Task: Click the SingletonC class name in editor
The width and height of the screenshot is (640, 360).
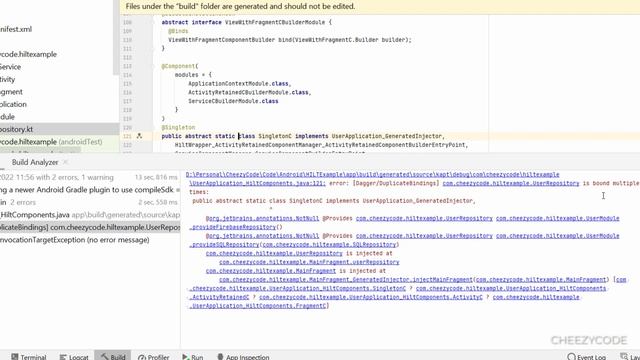Action: pos(275,136)
